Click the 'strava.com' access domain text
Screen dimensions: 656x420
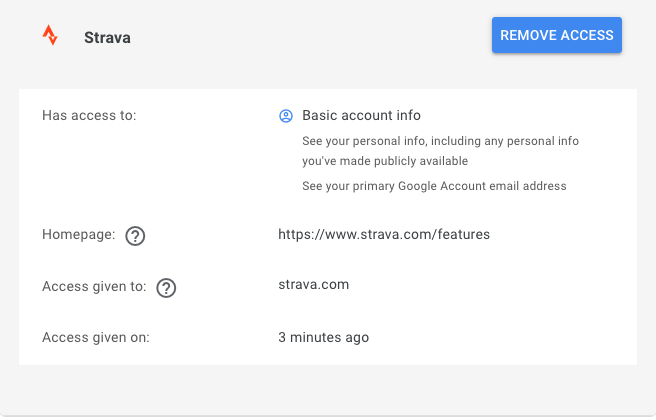point(313,284)
